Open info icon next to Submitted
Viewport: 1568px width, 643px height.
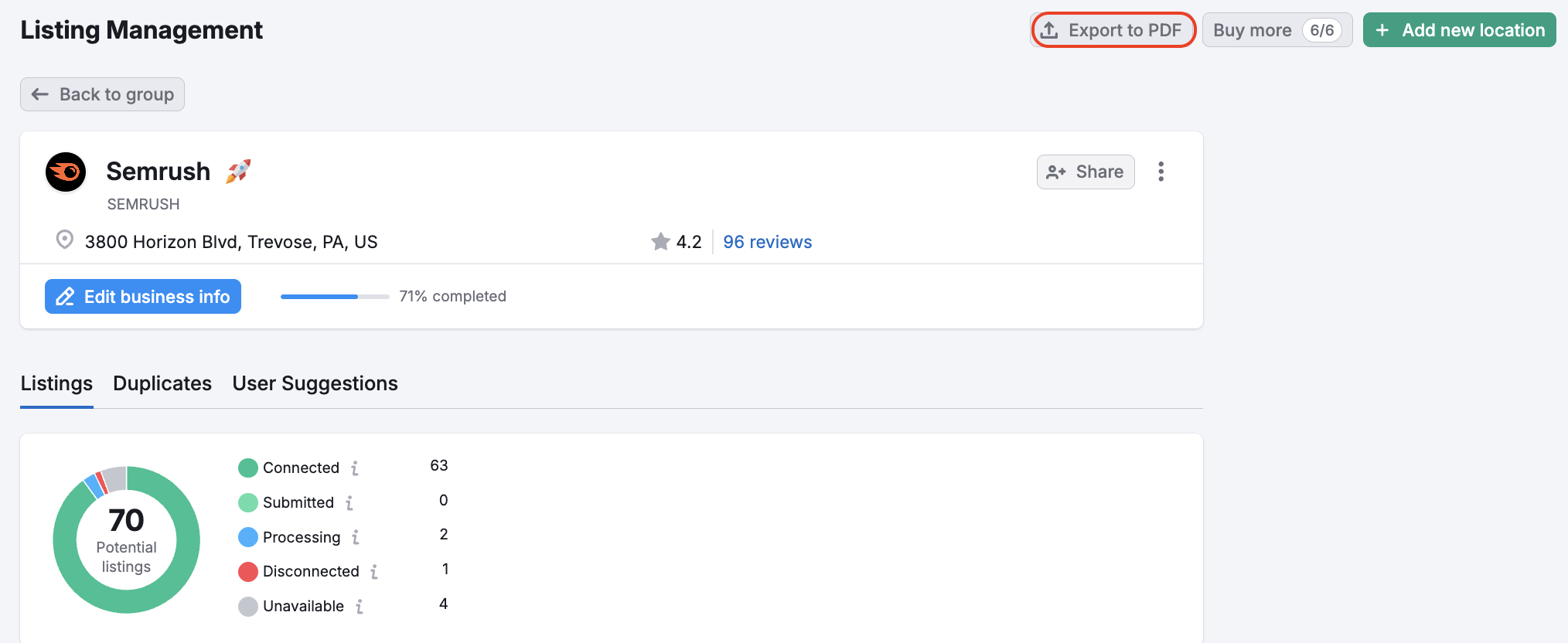349,503
